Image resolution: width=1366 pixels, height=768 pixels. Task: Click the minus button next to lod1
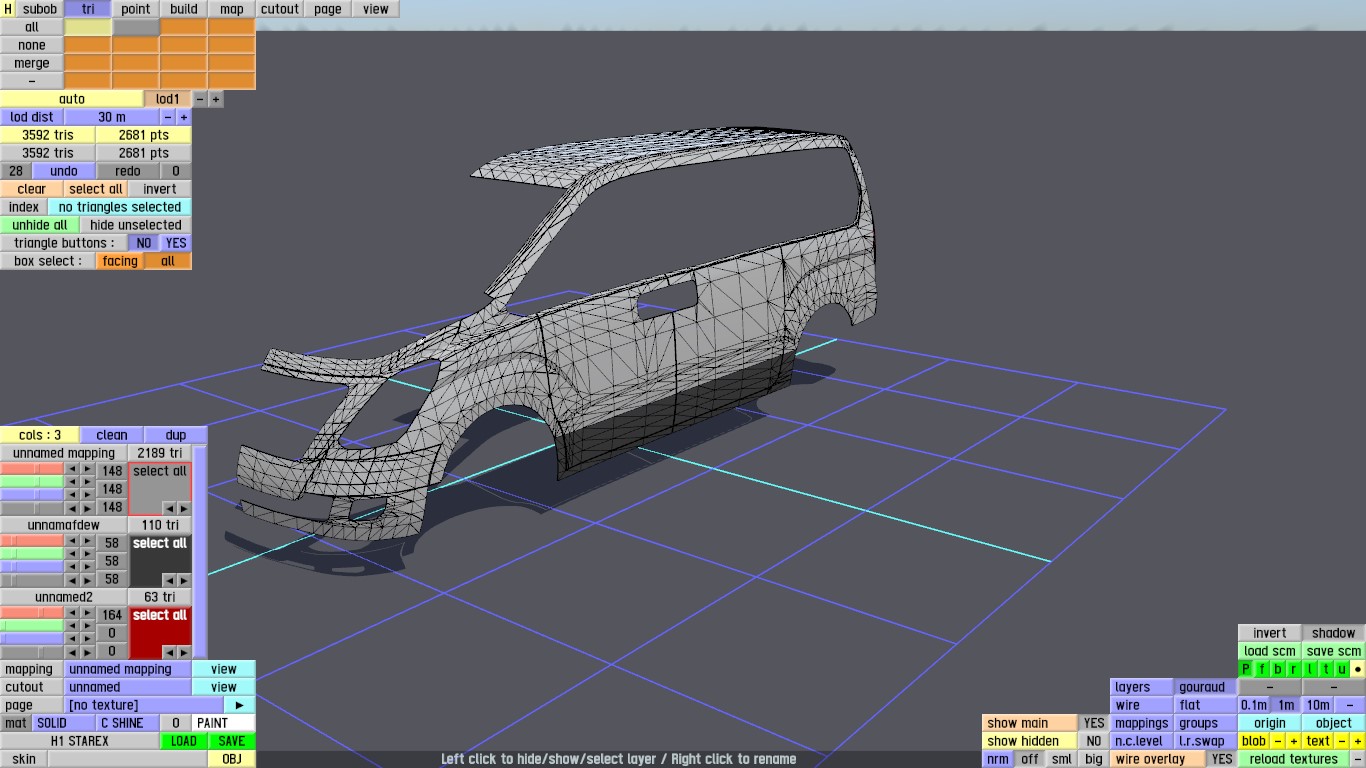coord(200,99)
